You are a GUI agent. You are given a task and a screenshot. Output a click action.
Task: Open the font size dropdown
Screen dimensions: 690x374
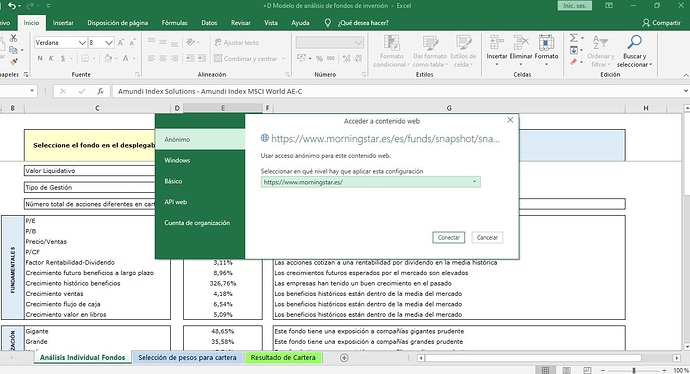point(109,43)
